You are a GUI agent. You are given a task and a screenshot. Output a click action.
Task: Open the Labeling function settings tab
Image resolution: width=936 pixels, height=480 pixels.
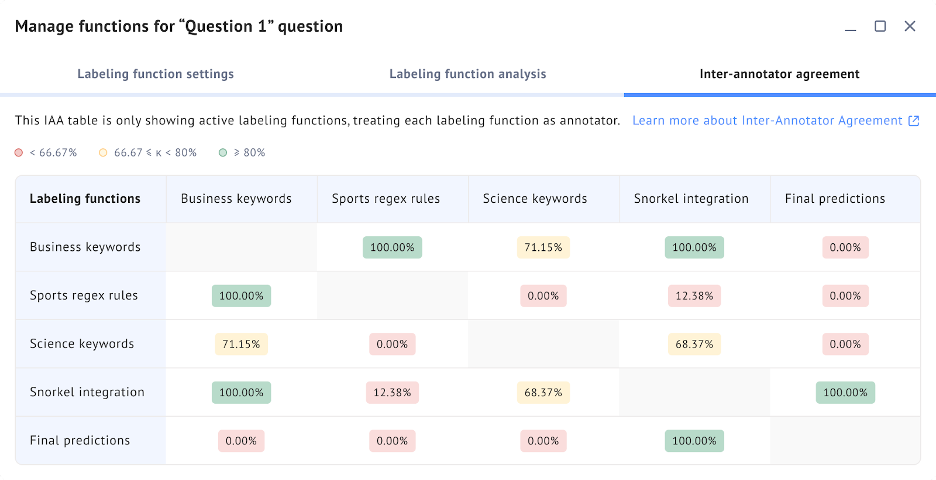[155, 74]
